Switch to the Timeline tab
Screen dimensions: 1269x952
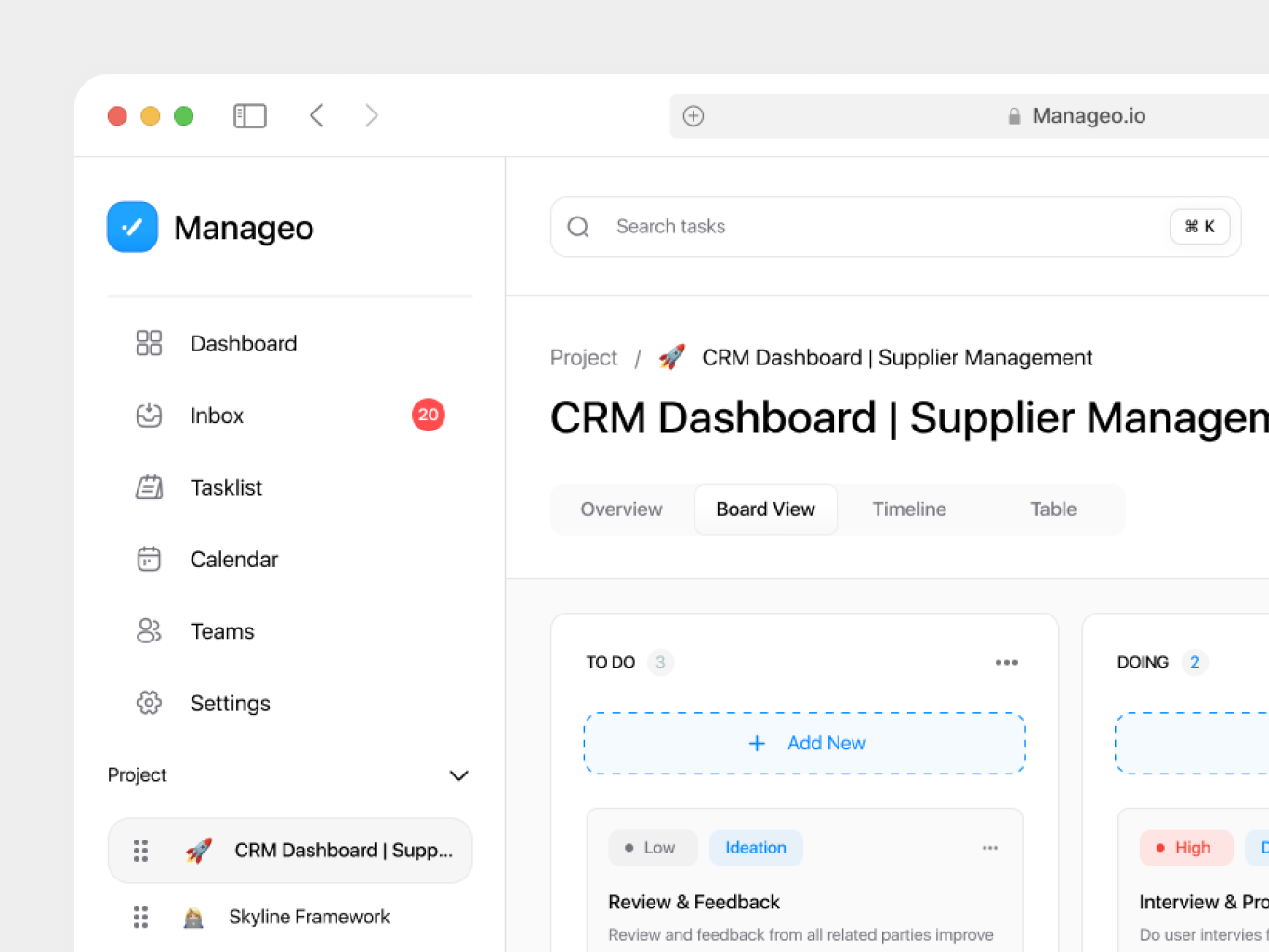click(909, 509)
